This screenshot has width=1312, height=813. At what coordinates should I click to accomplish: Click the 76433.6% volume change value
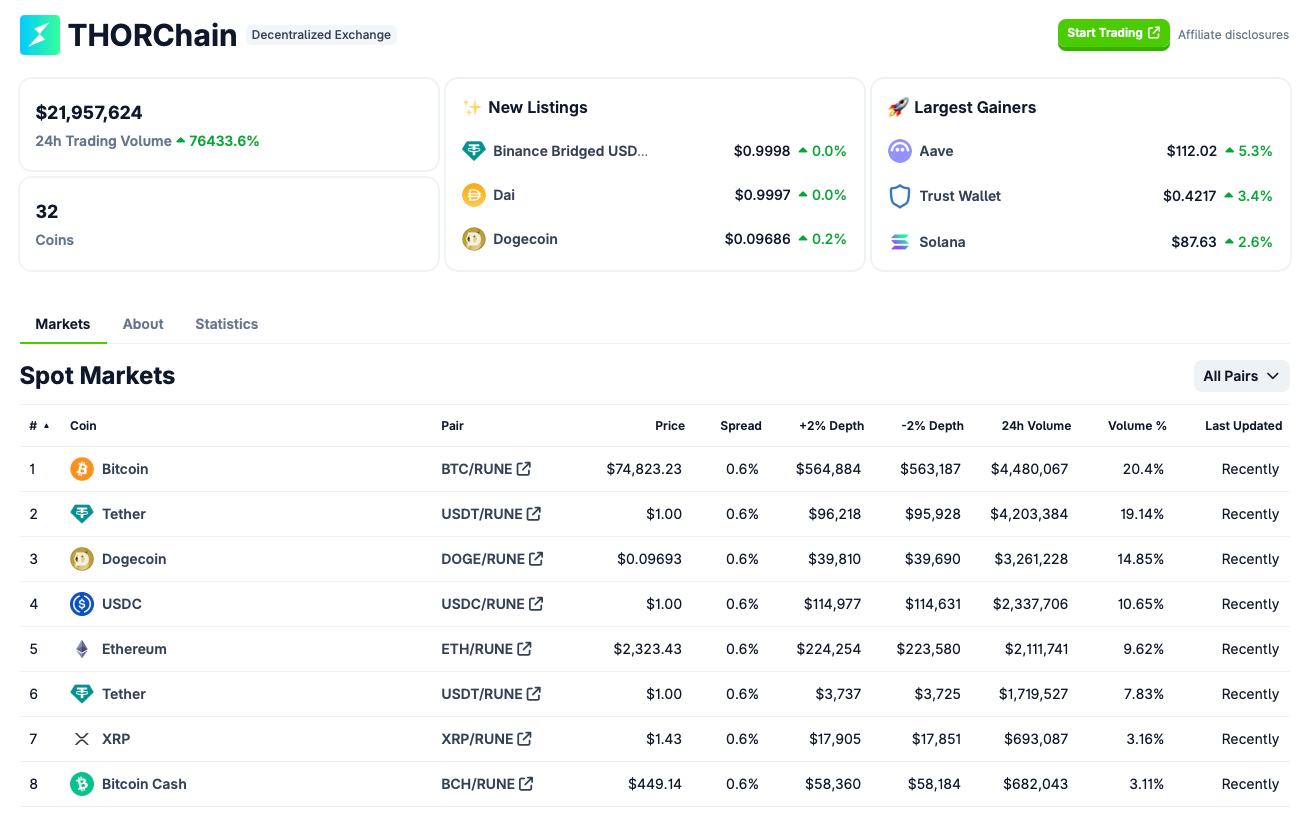click(224, 141)
